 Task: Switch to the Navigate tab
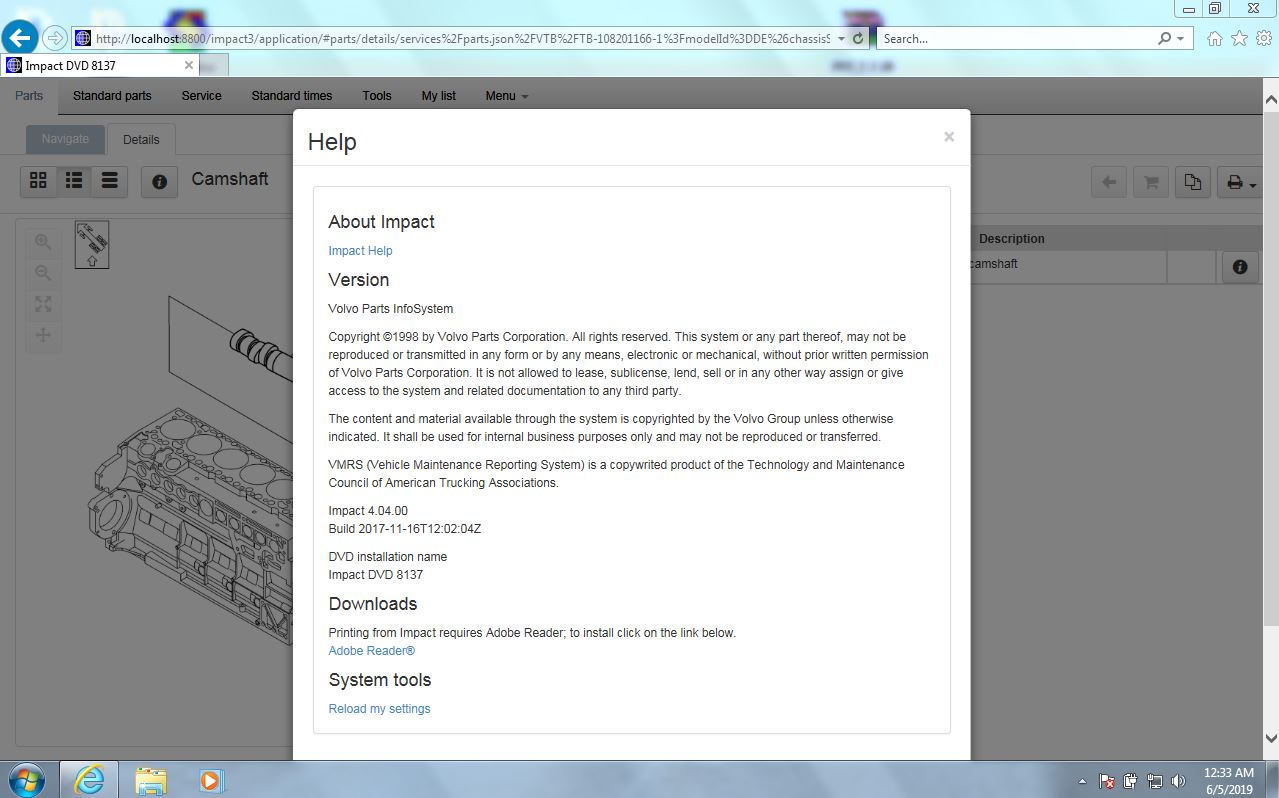65,139
